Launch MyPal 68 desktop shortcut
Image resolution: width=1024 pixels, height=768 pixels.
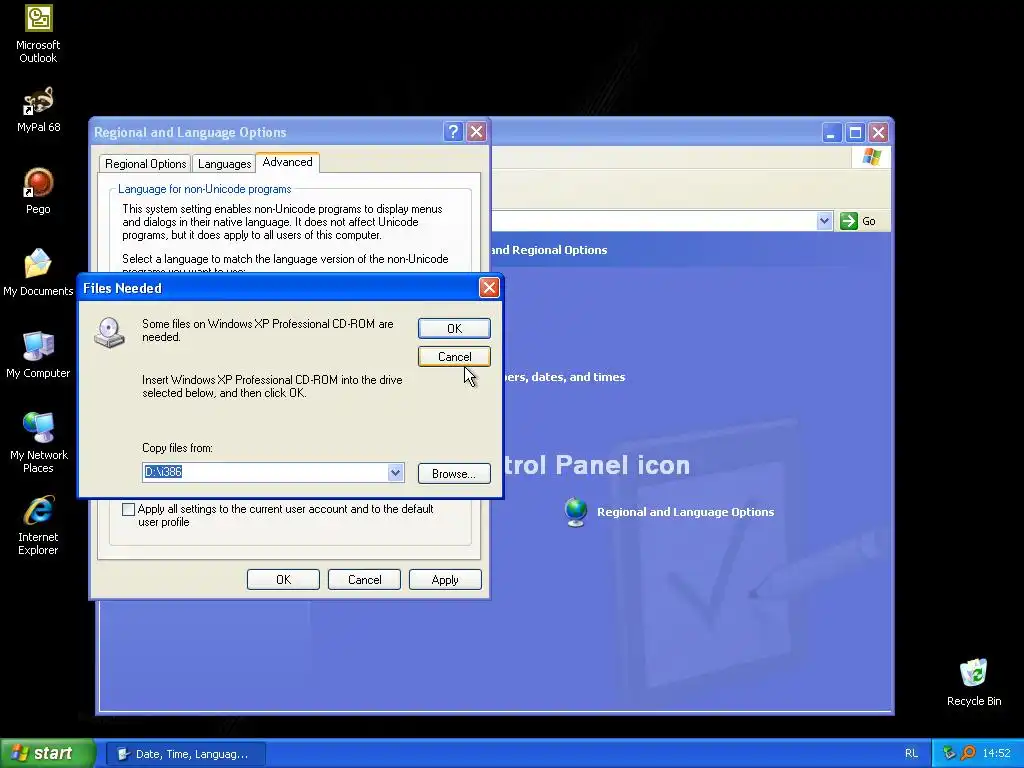39,109
